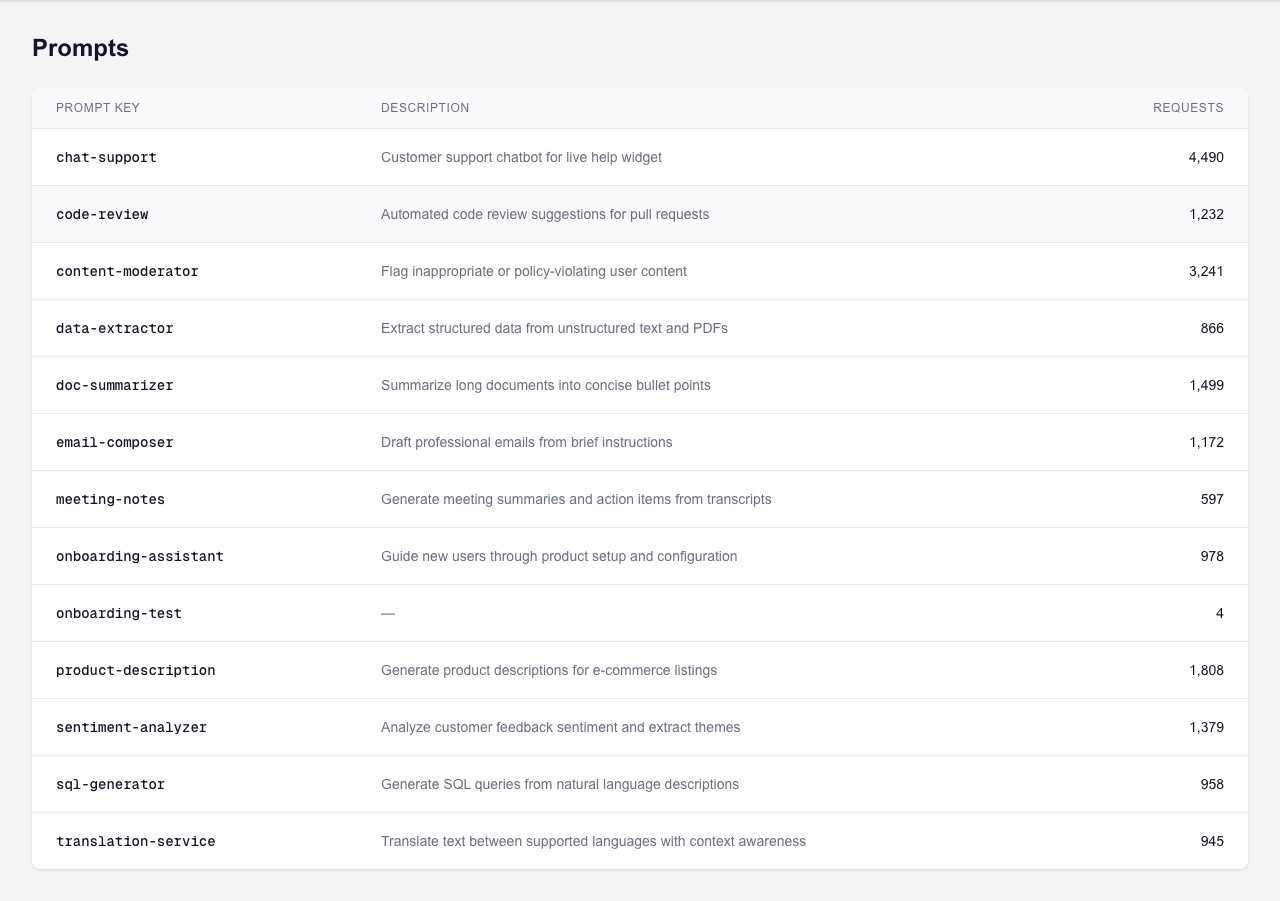Screen dimensions: 1280x901
Task: Click the Description column header
Action: click(x=424, y=108)
